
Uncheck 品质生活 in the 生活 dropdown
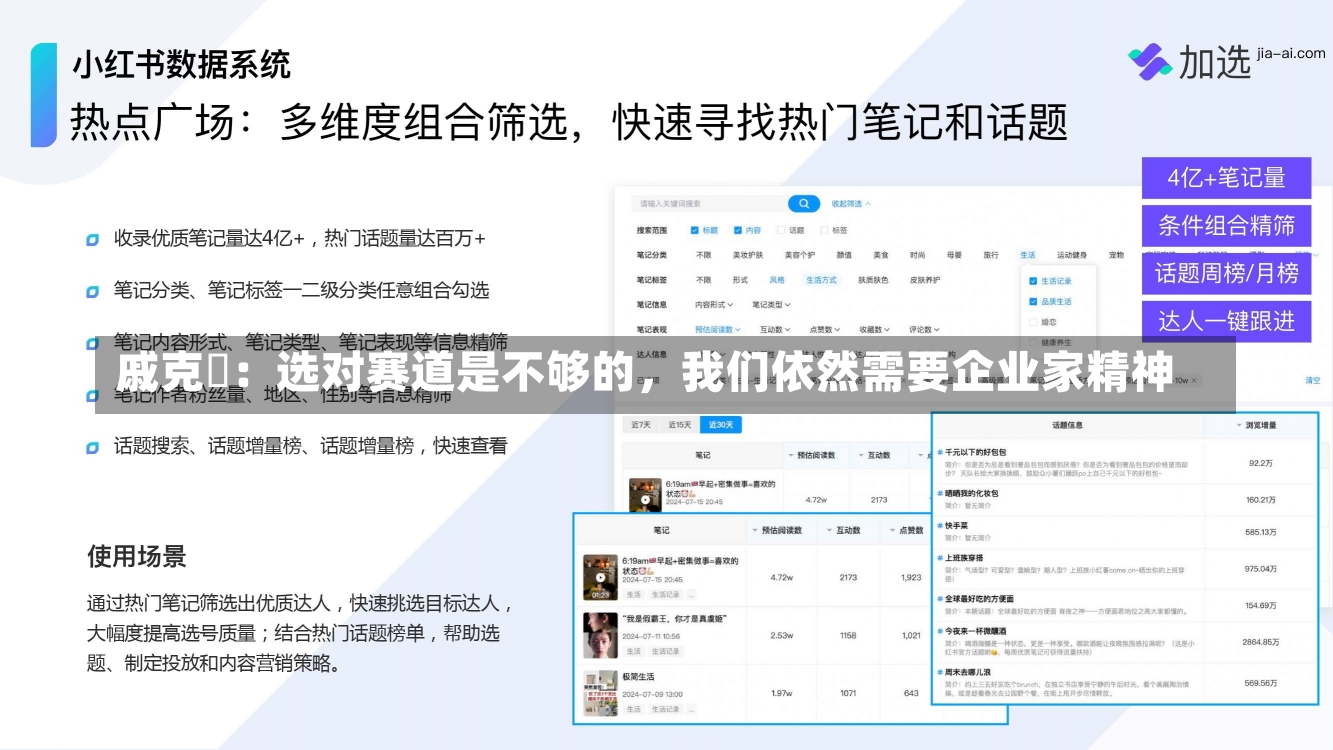click(1033, 301)
